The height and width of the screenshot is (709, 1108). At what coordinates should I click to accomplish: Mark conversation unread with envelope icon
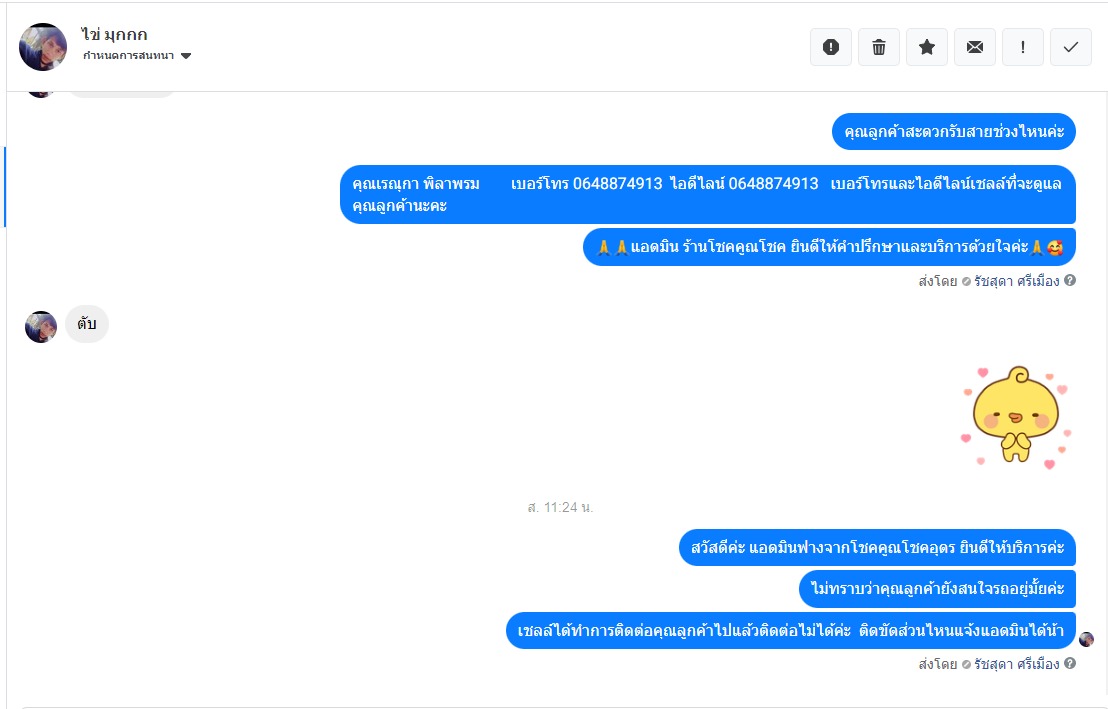[974, 47]
